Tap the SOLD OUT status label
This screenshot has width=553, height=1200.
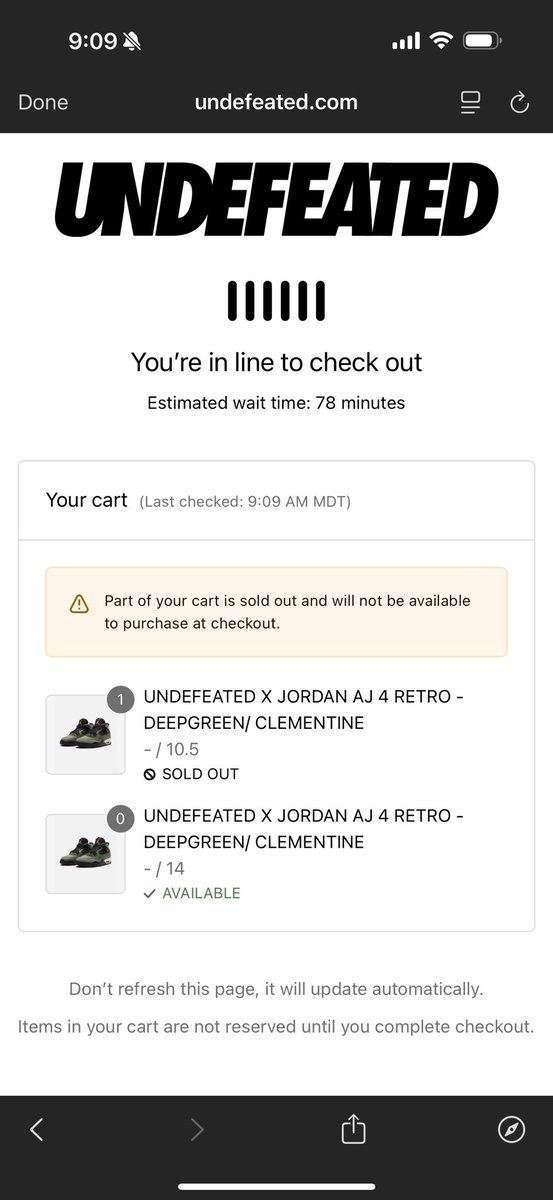pos(191,774)
